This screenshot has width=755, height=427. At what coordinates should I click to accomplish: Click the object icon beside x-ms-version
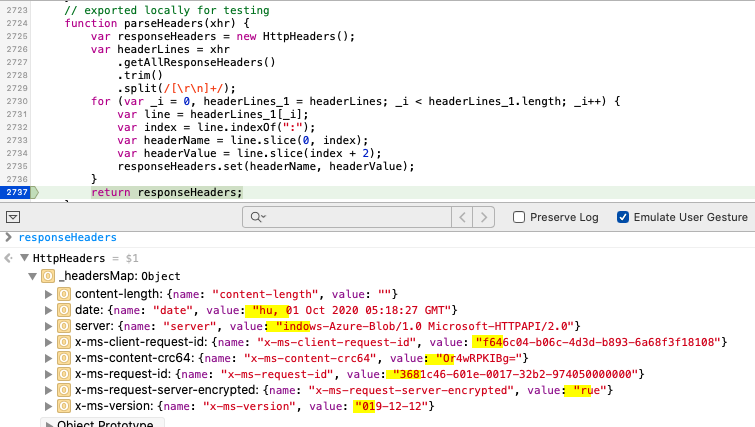64,406
